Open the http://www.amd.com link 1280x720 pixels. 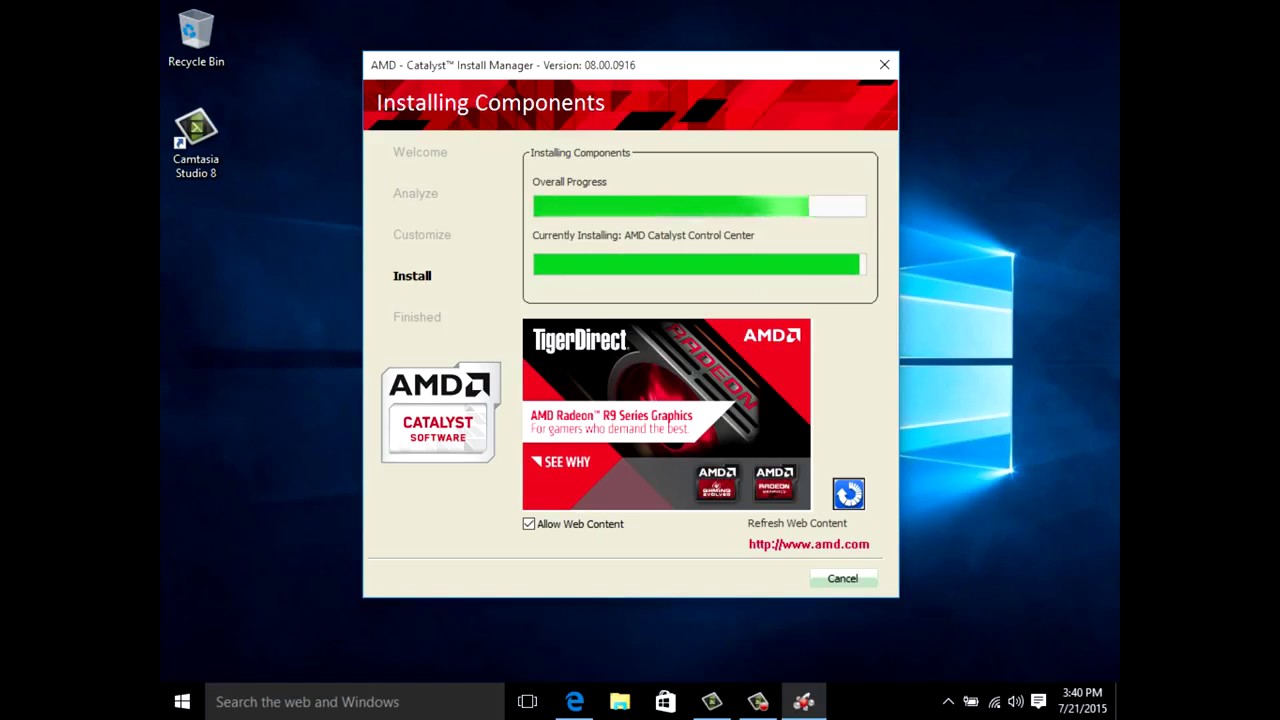(809, 544)
